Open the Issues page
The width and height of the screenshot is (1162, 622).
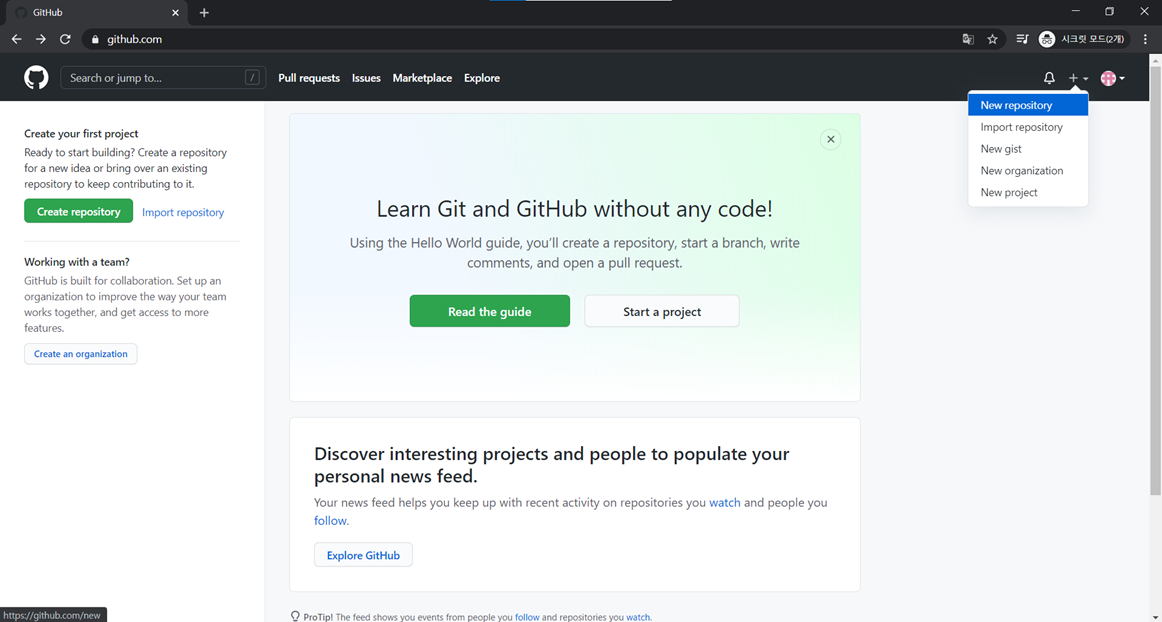(x=366, y=78)
